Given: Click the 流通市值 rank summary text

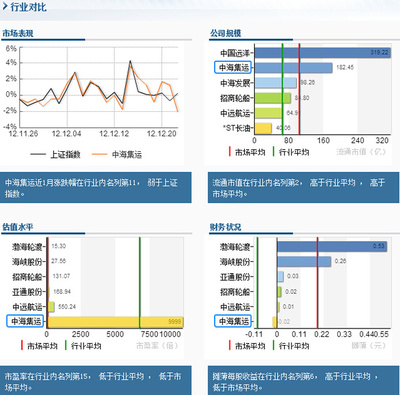Looking at the screenshot, I should point(299,188).
